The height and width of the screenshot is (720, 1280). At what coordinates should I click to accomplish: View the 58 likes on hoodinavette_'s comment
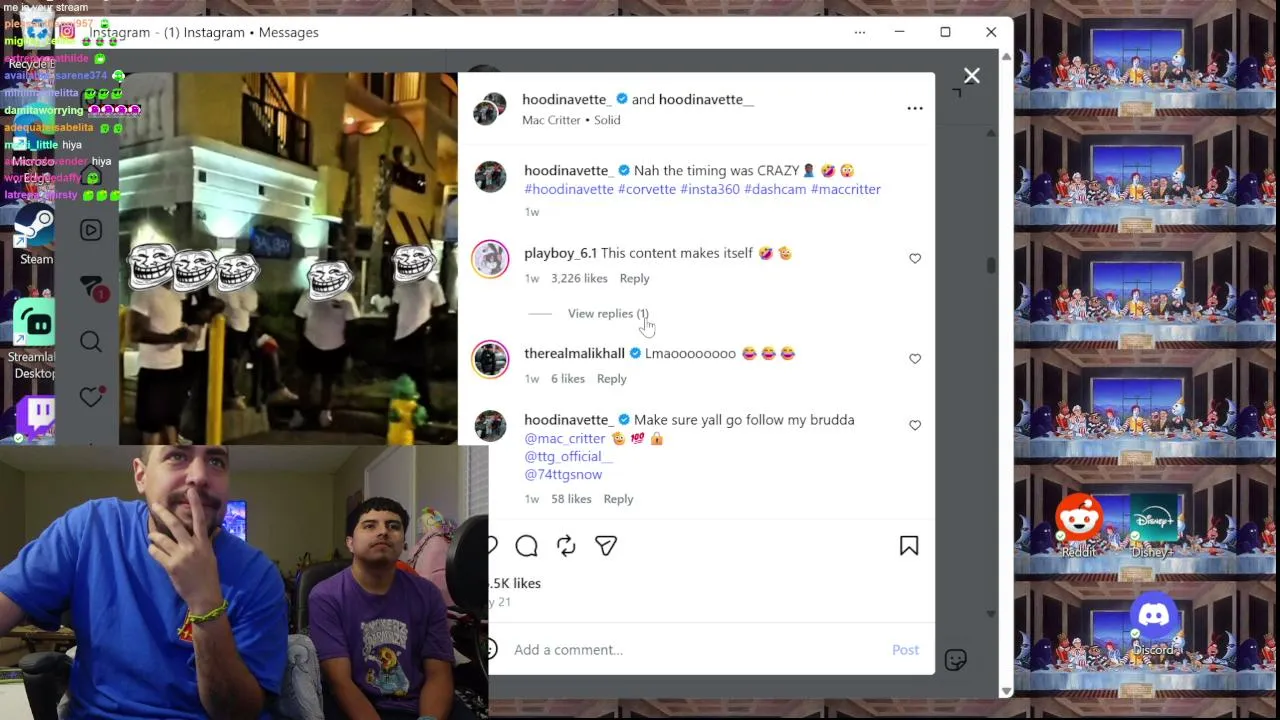pyautogui.click(x=571, y=499)
